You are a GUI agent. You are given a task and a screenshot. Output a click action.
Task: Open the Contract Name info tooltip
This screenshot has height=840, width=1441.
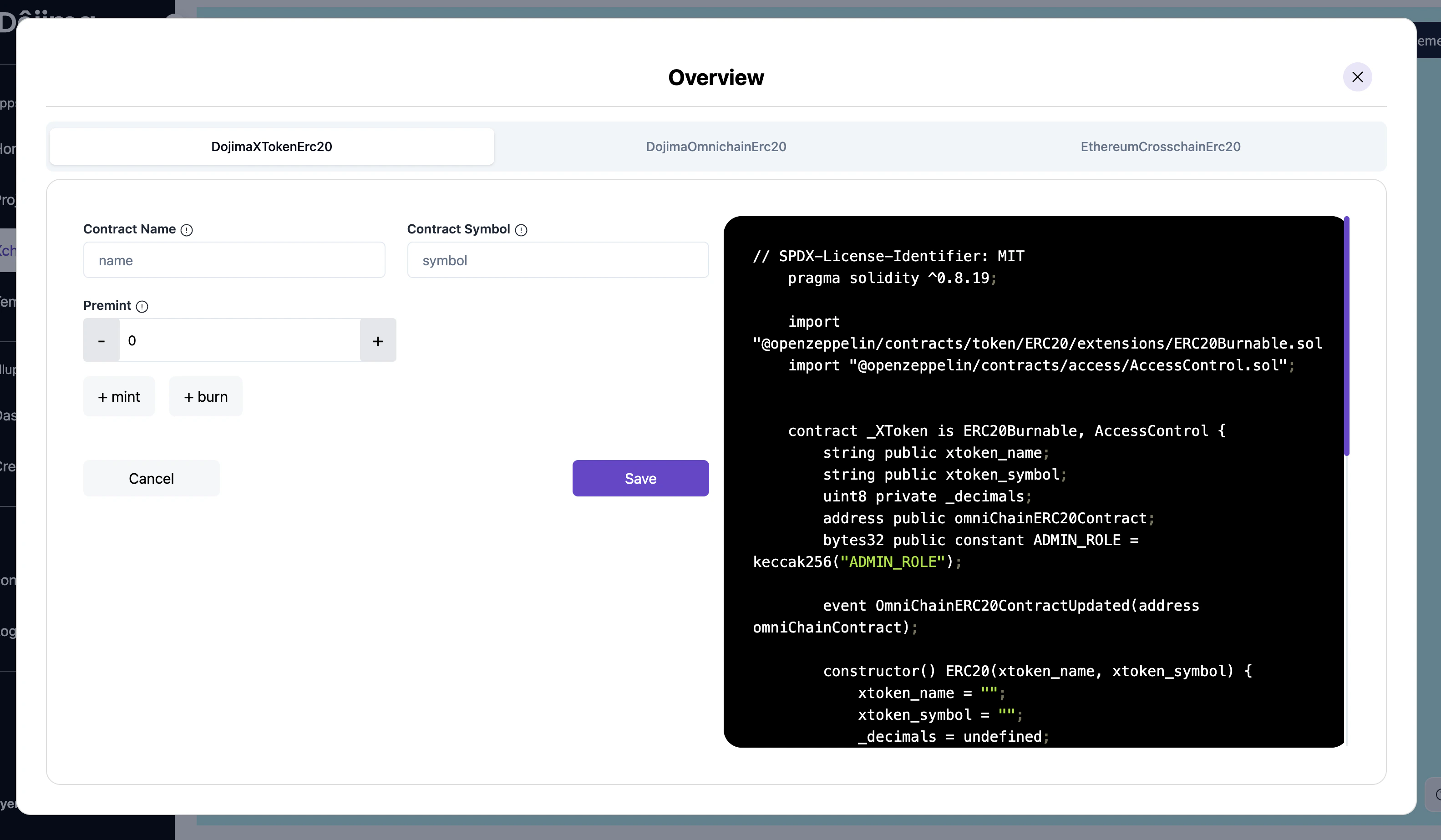187,230
